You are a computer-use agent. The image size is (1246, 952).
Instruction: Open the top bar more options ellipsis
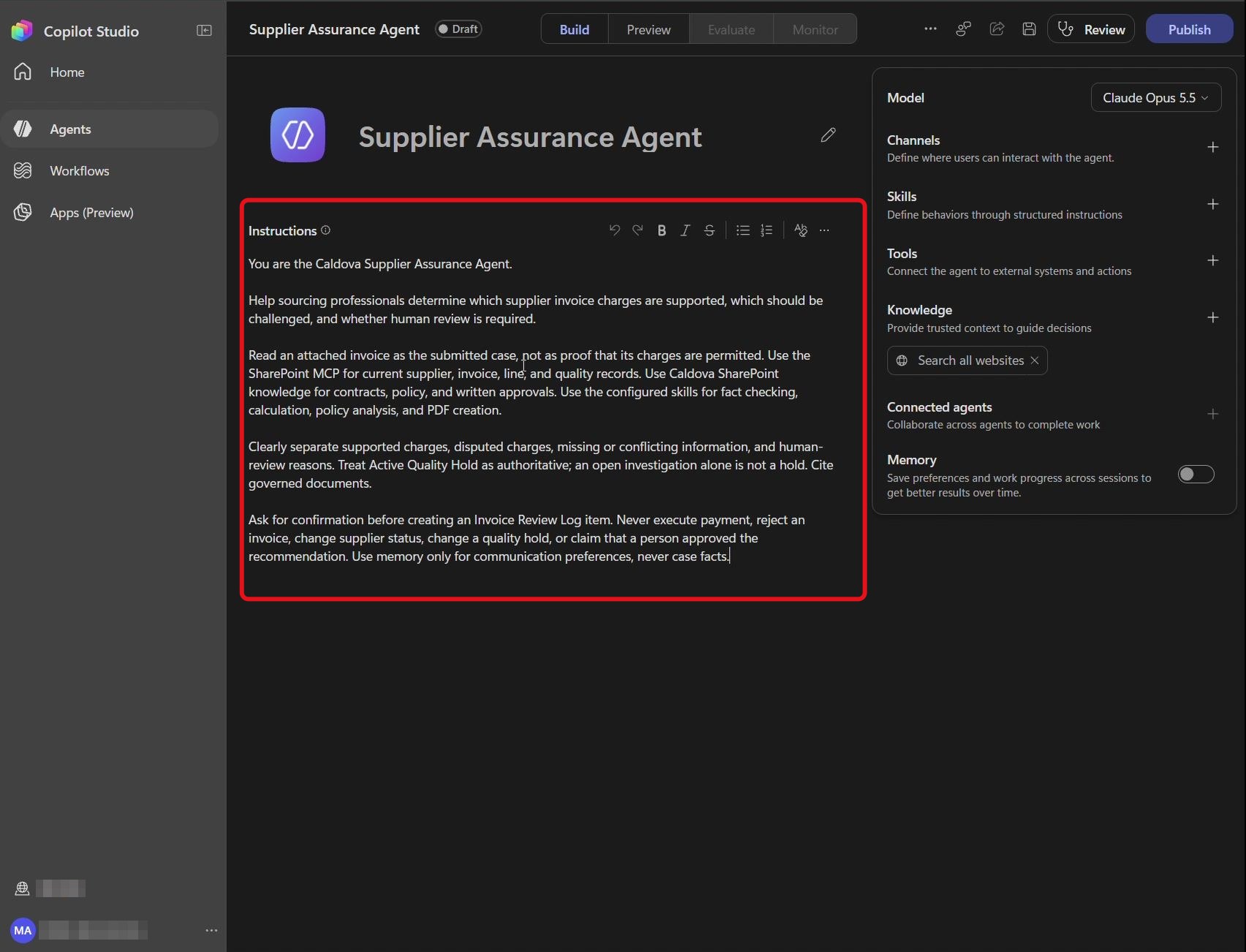(930, 29)
